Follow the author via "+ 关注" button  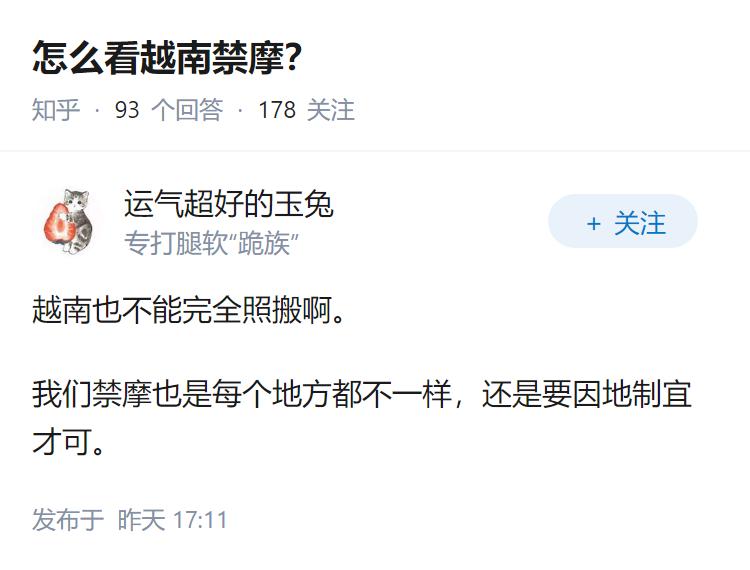[x=623, y=222]
